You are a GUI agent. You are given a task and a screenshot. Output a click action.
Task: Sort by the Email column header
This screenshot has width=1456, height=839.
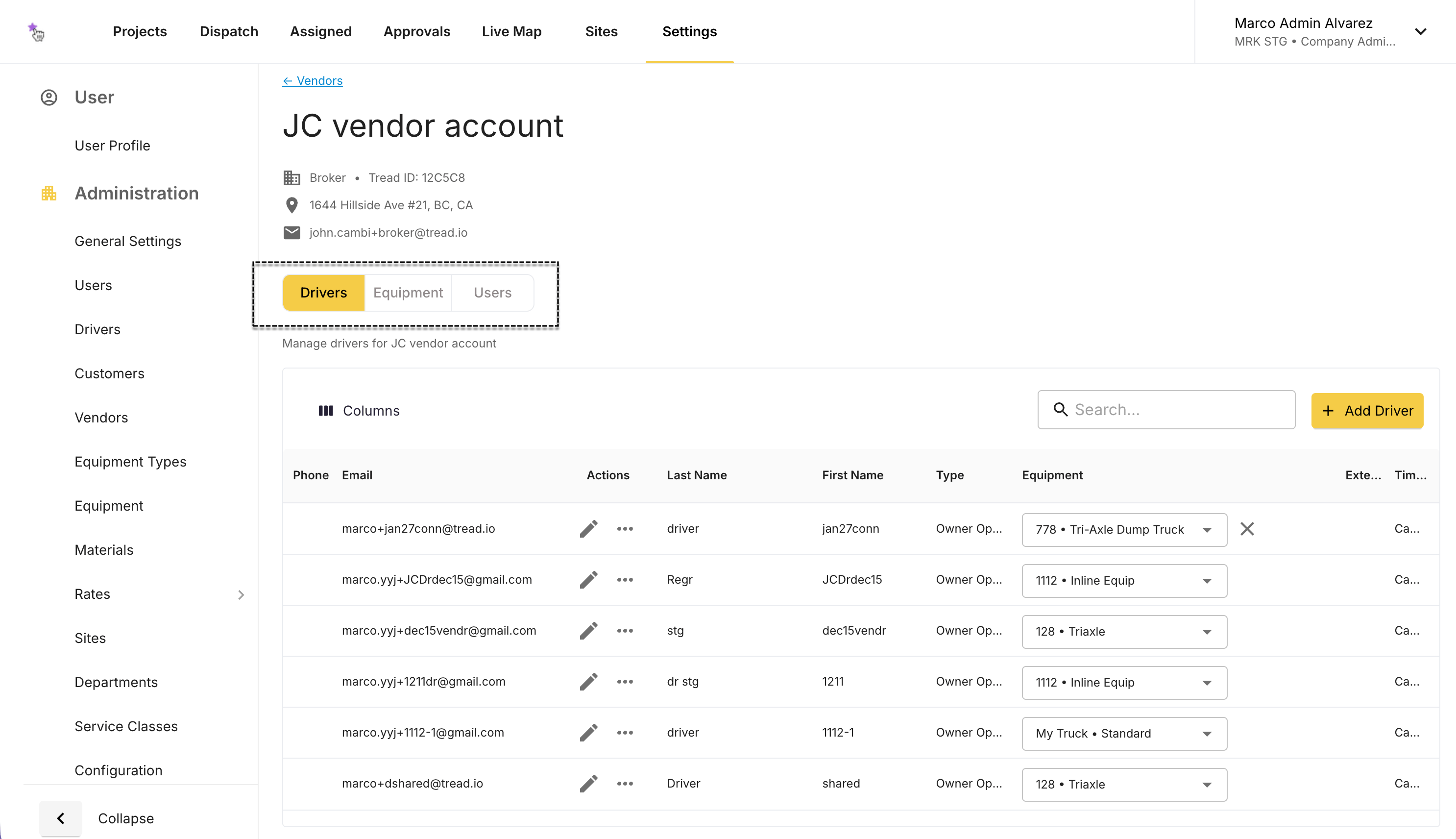[x=357, y=475]
